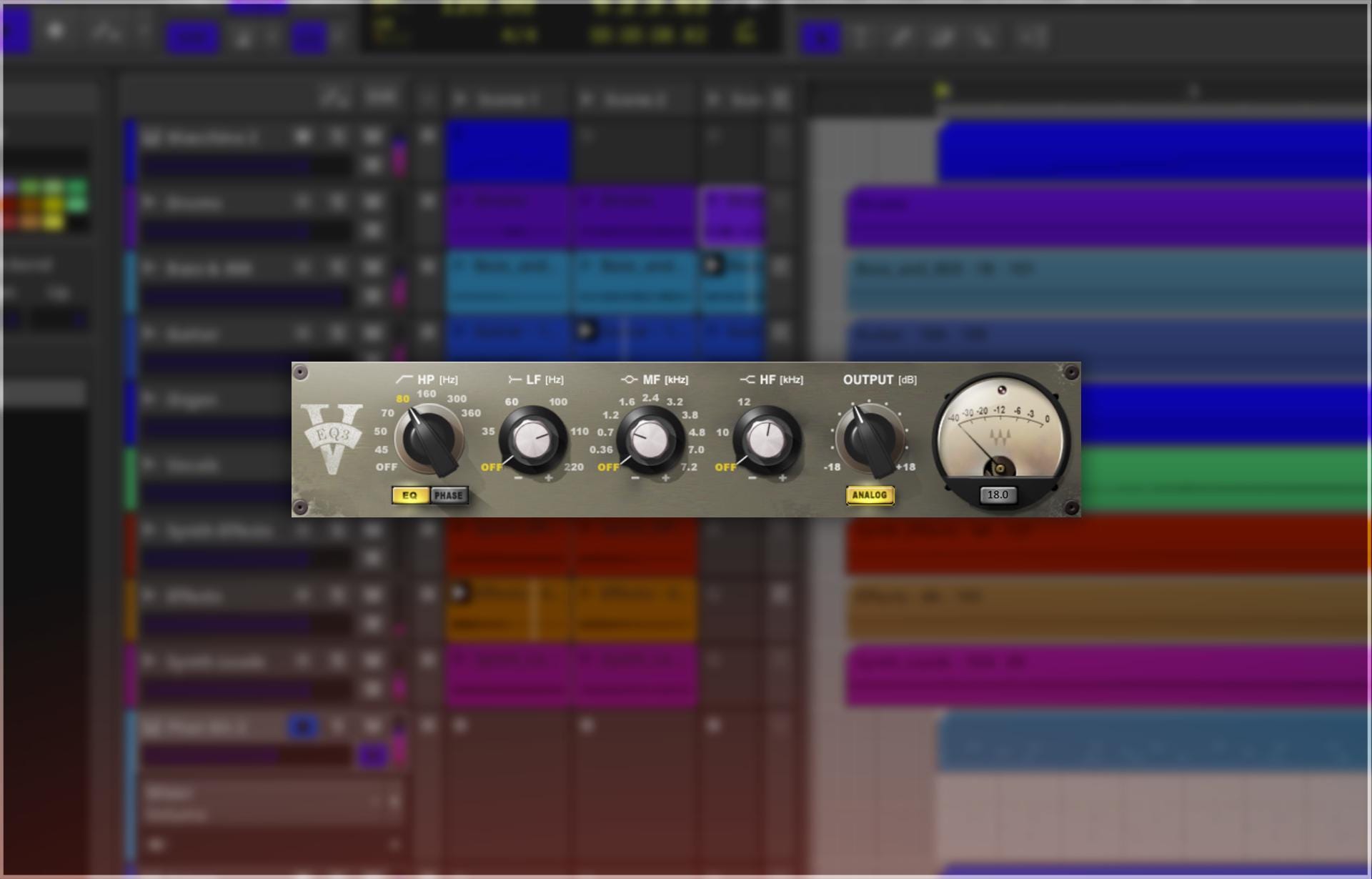This screenshot has height=879, width=1372.
Task: Click the HP frequency selector knob
Action: tap(429, 439)
